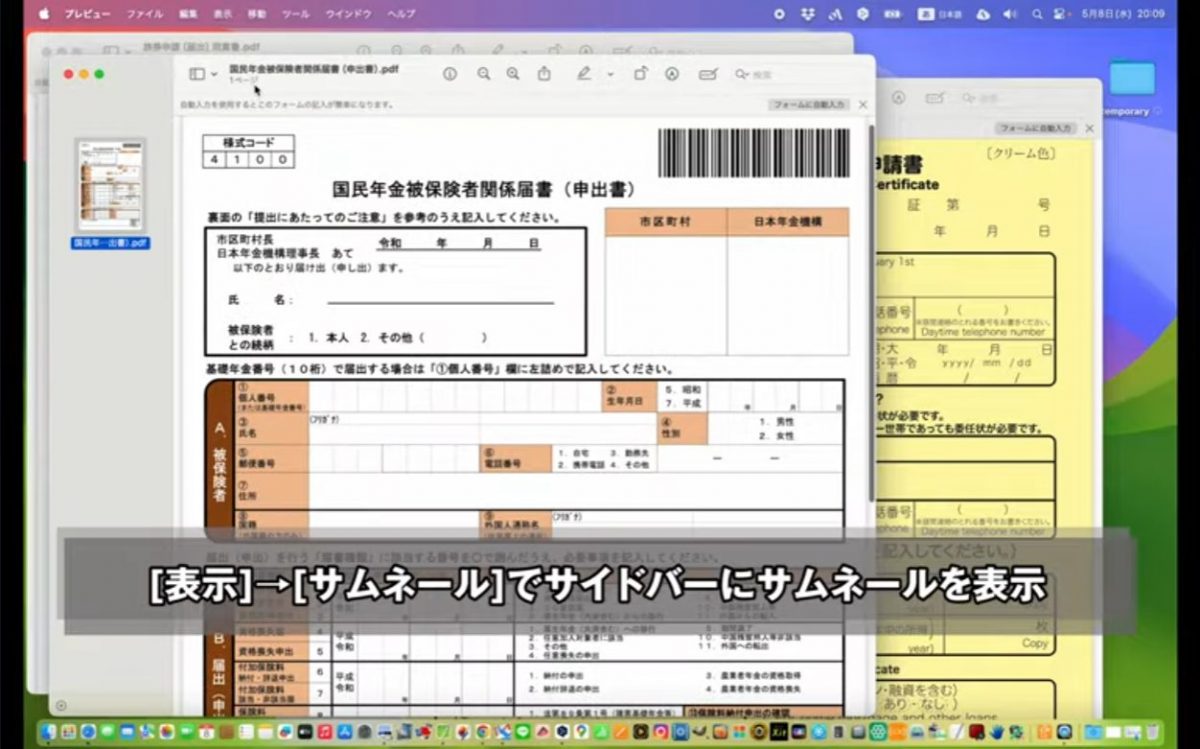1200x749 pixels.
Task: Open the 編集 menu
Action: (x=188, y=14)
